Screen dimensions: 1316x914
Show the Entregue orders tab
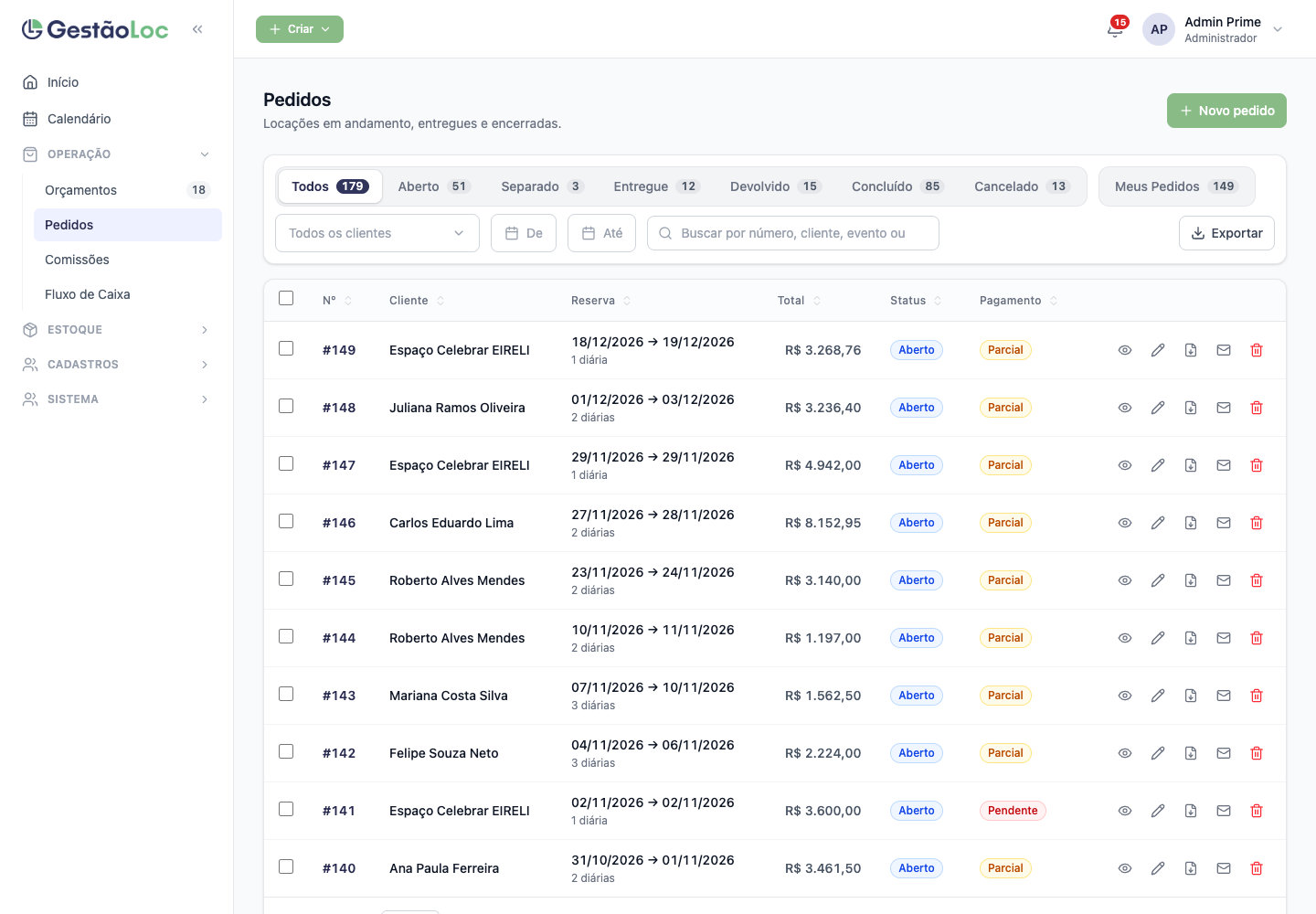pos(656,186)
